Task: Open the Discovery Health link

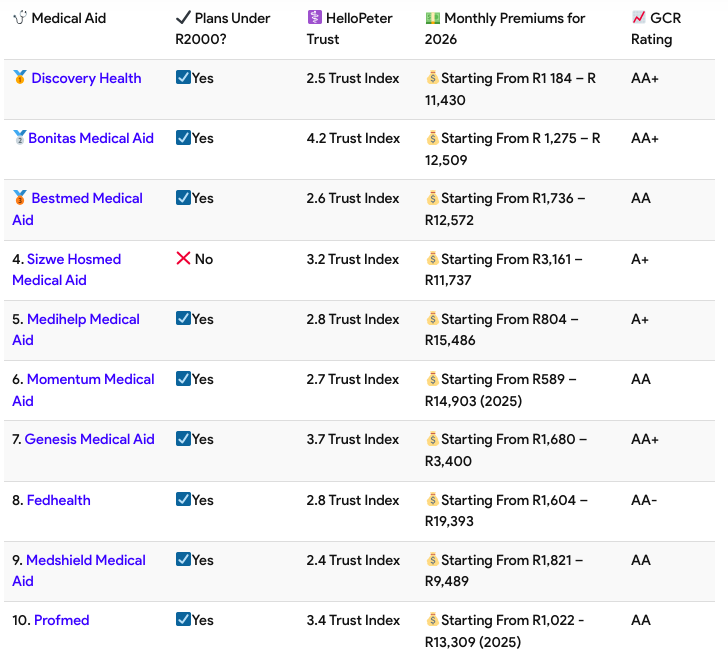Action: click(x=86, y=78)
